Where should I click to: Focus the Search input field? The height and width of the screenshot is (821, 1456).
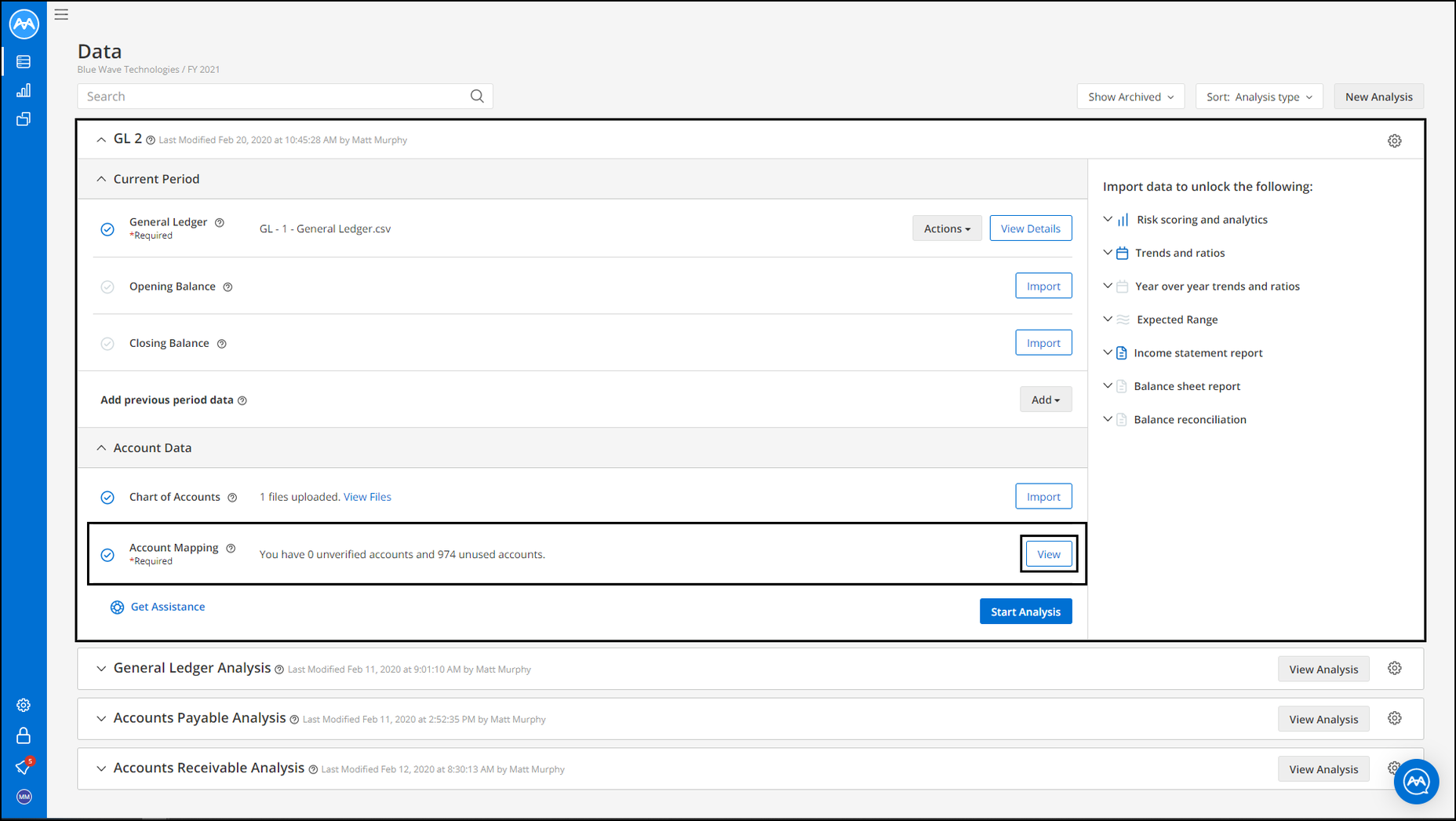tap(285, 96)
